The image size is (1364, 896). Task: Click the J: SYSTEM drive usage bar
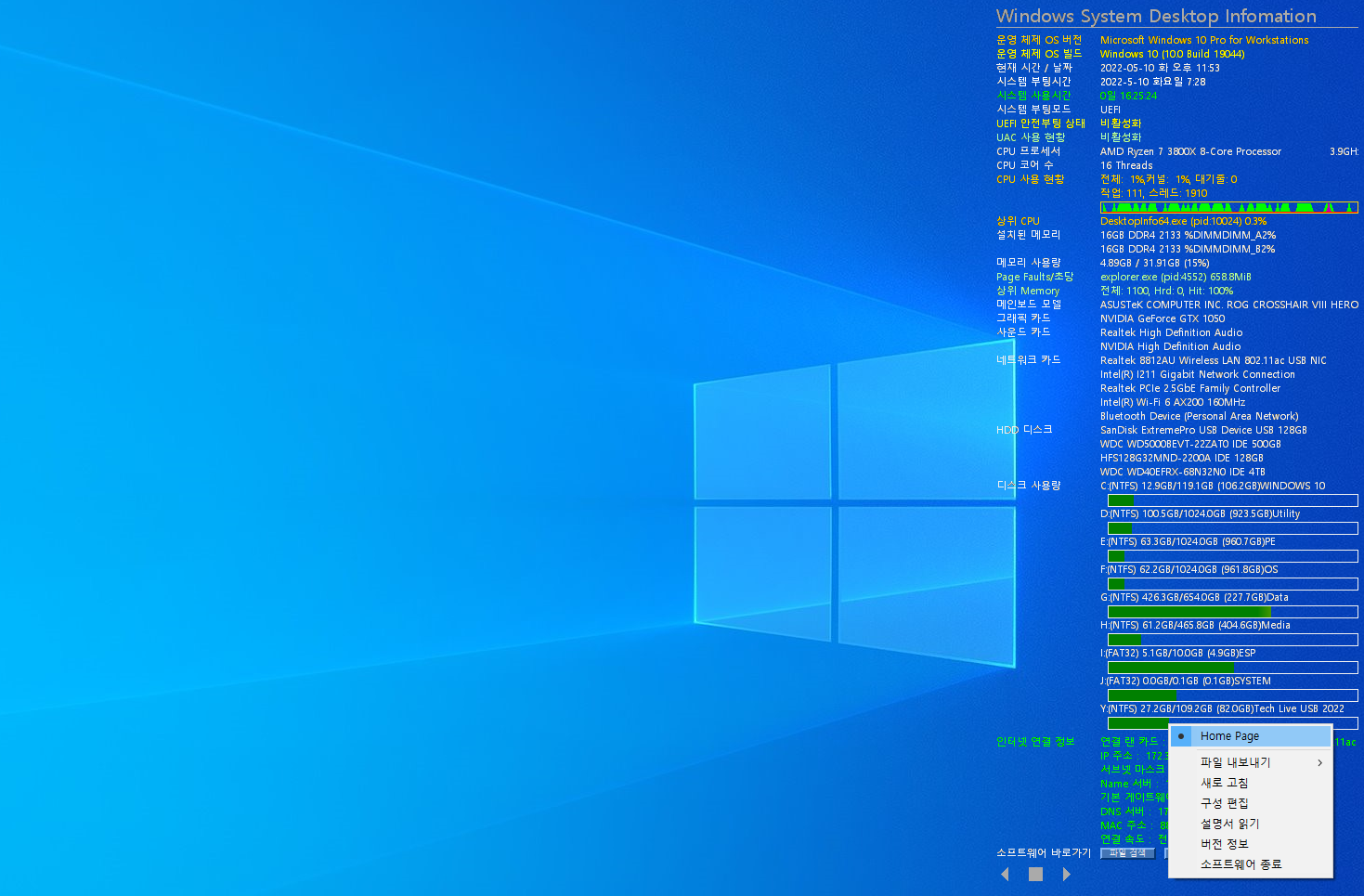1232,695
